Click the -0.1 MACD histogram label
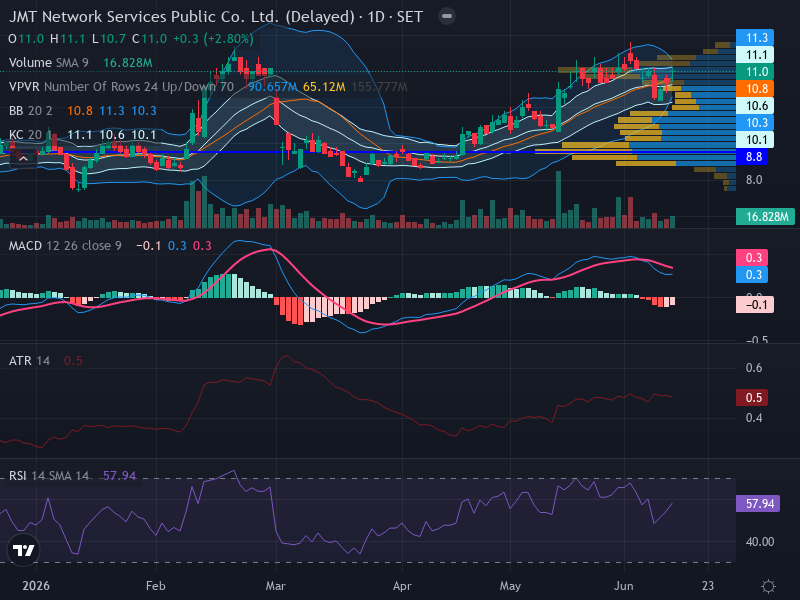This screenshot has height=600, width=800. pyautogui.click(x=755, y=305)
